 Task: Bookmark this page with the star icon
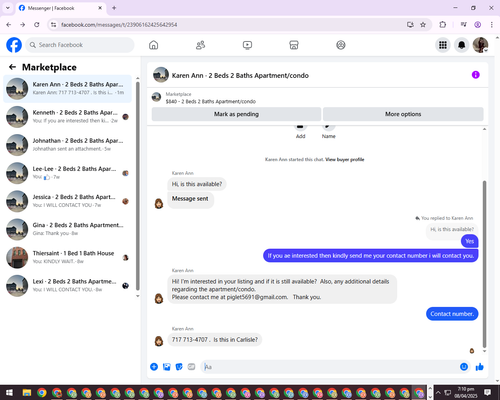click(x=423, y=25)
